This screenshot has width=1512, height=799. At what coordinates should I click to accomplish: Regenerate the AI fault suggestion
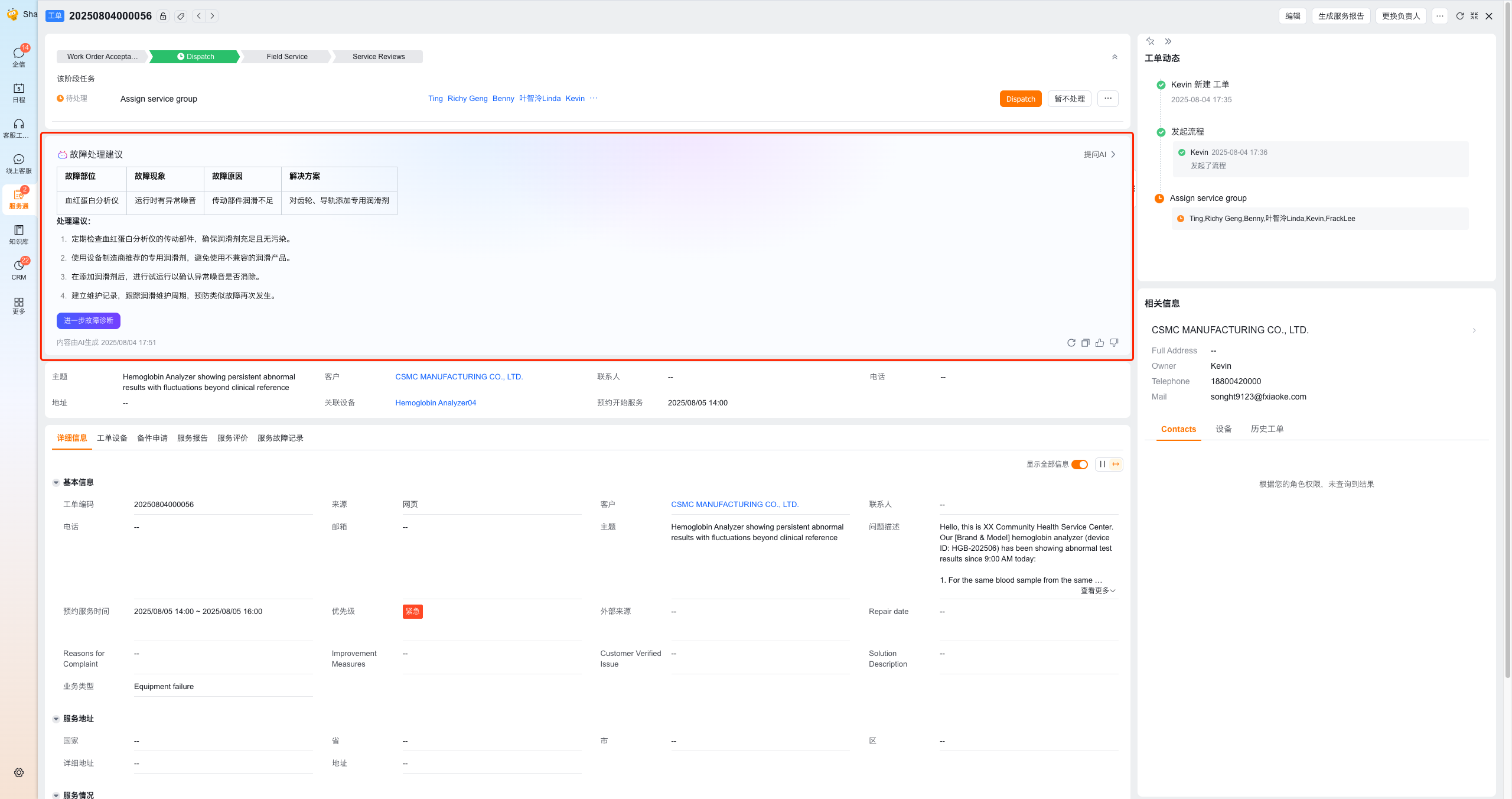point(1071,343)
